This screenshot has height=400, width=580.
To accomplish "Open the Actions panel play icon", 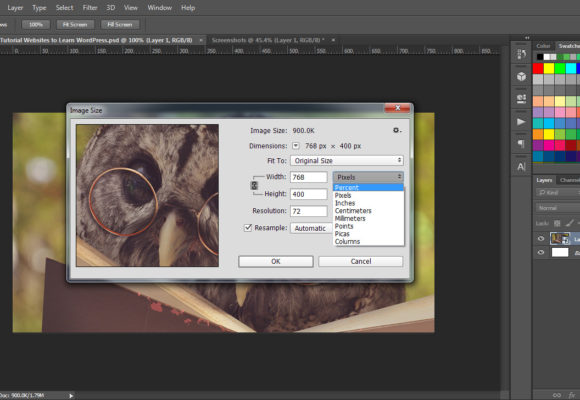I will [521, 122].
